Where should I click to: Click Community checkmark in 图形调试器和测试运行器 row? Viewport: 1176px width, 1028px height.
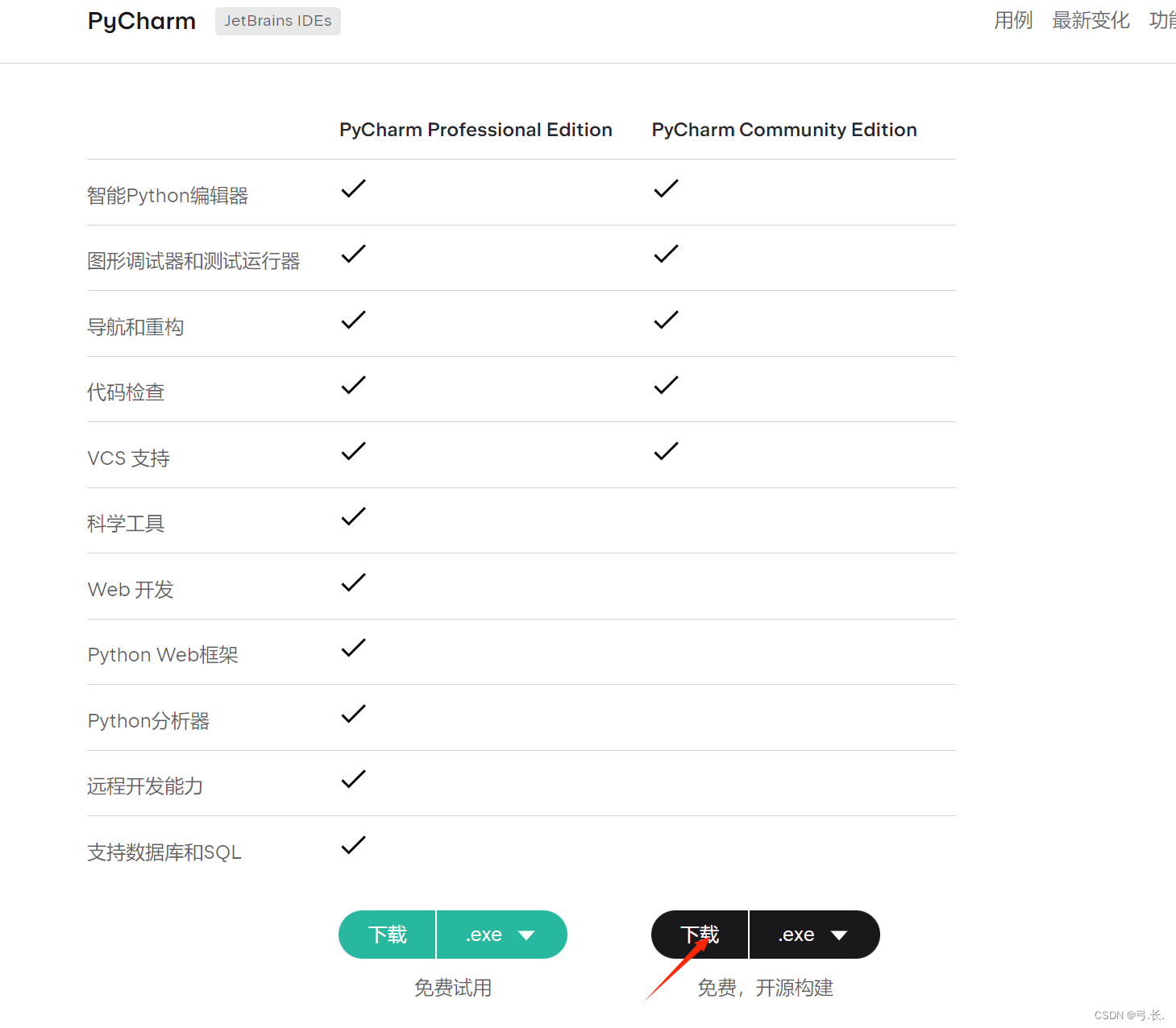coord(666,254)
